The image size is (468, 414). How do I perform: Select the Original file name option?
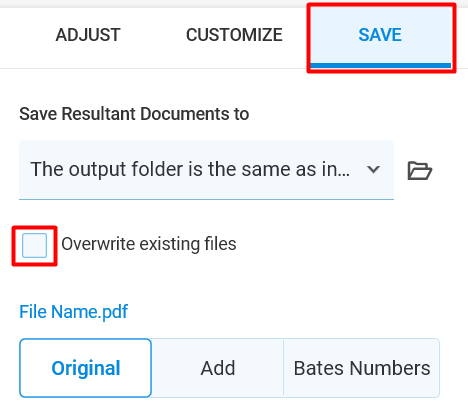86,368
